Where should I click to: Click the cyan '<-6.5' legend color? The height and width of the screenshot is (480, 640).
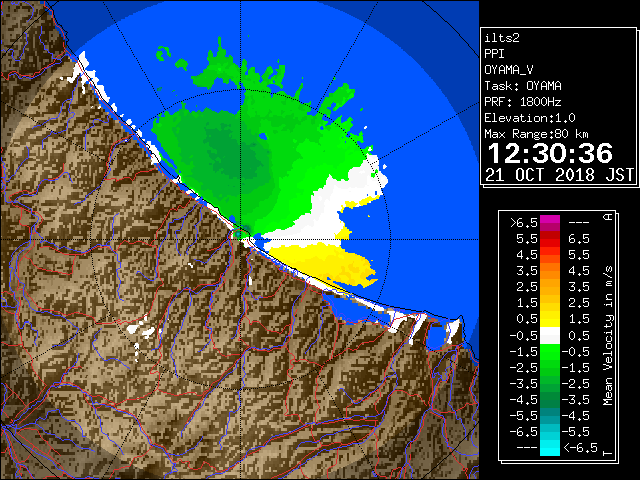(550, 448)
